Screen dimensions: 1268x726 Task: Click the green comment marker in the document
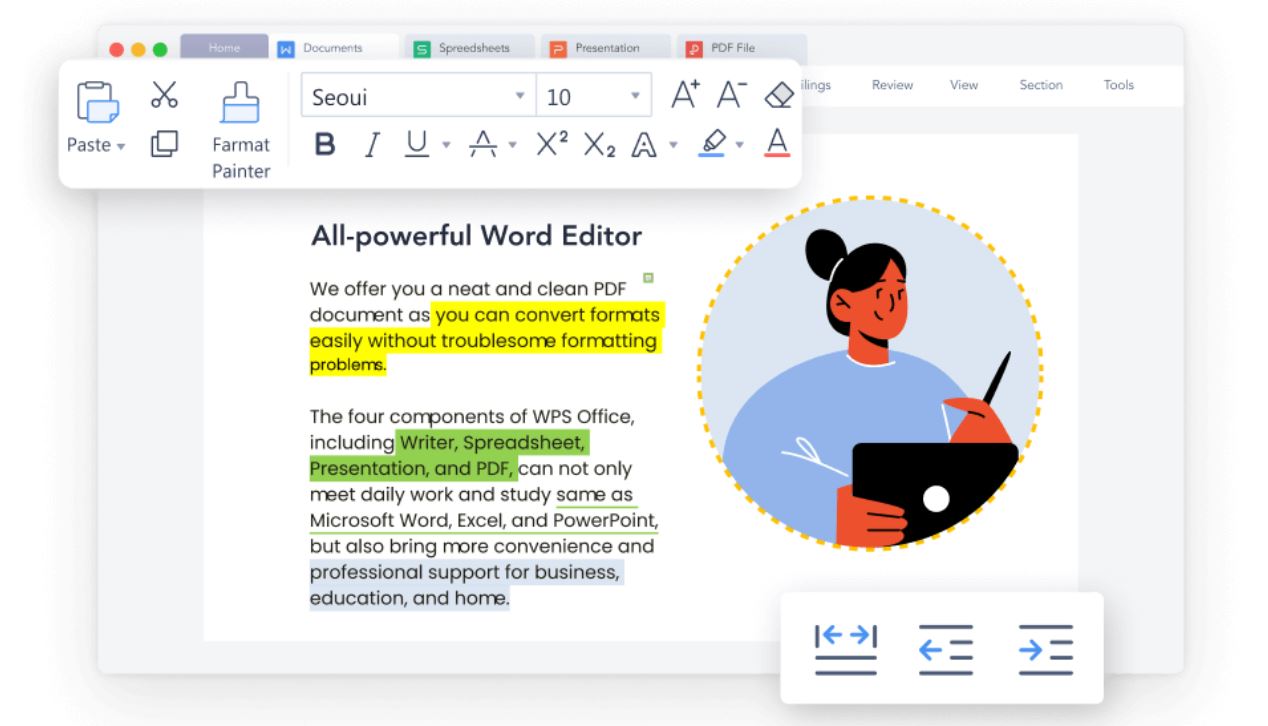pyautogui.click(x=648, y=277)
